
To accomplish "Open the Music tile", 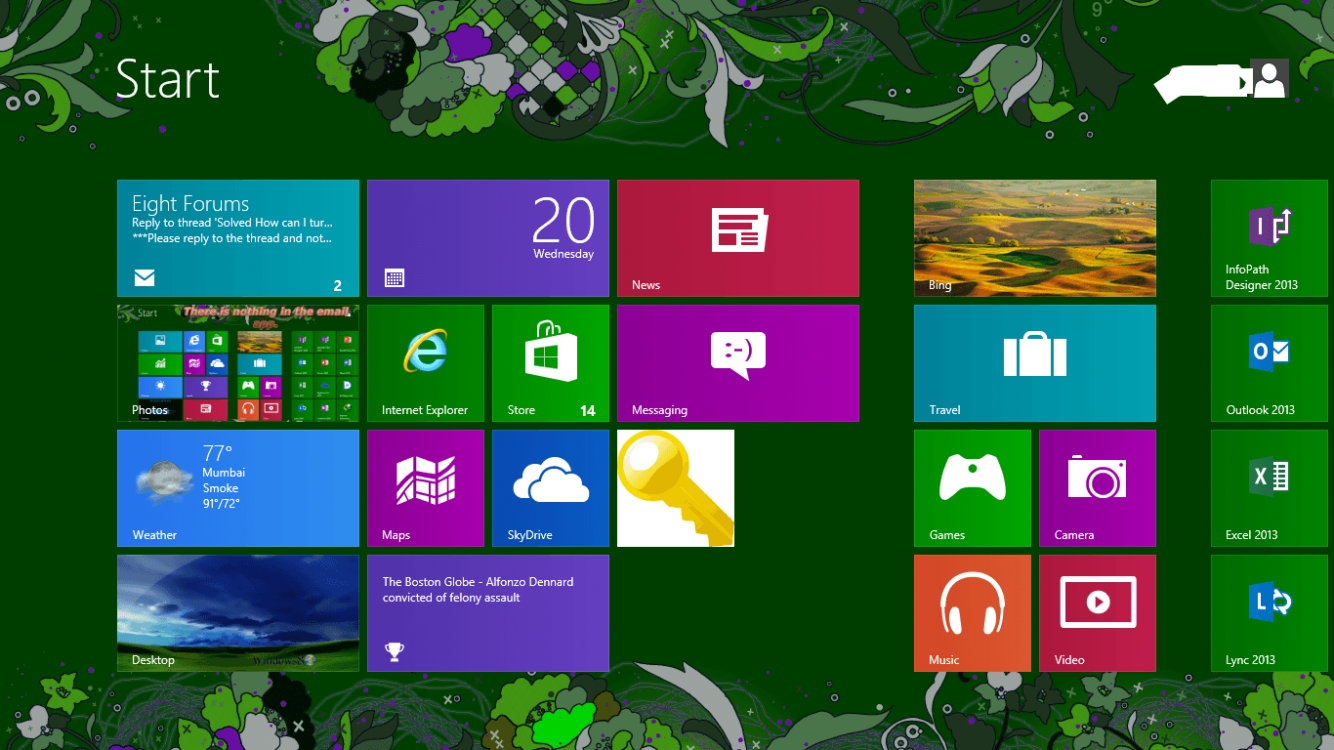I will [972, 613].
